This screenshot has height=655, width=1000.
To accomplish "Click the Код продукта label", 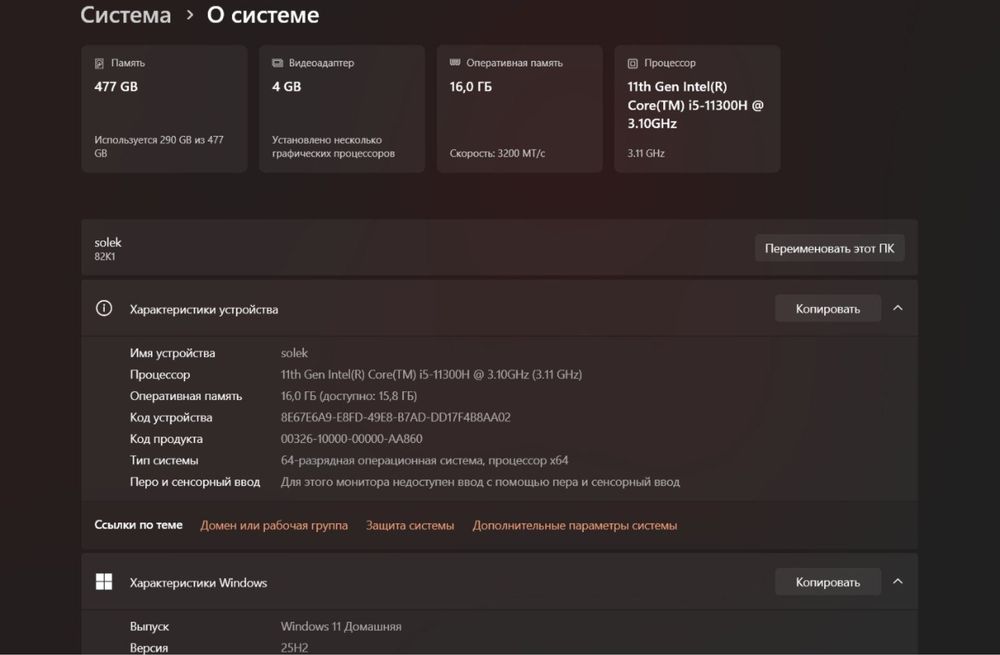I will pyautogui.click(x=166, y=439).
